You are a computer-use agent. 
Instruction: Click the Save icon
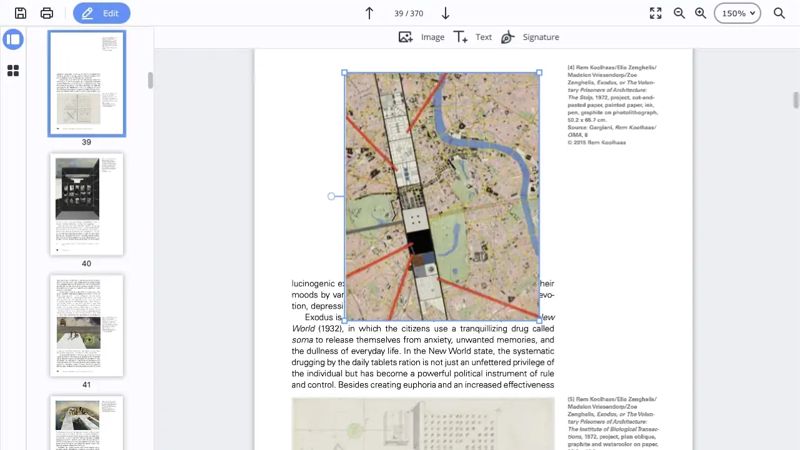[20, 13]
